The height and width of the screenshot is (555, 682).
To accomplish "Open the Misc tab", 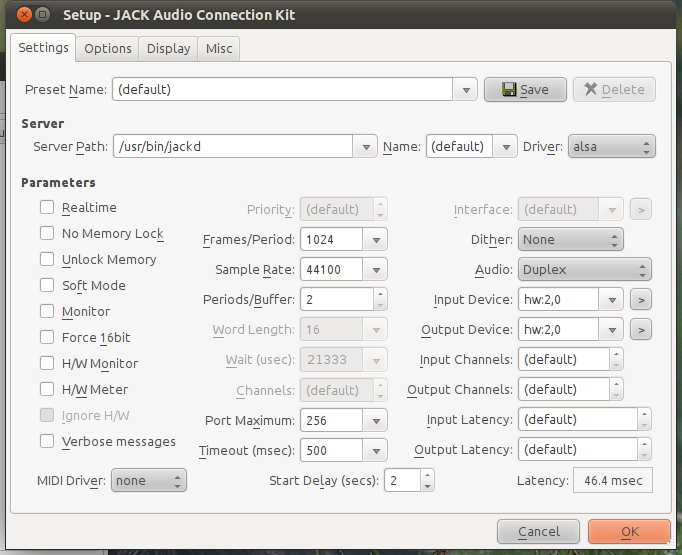I will [219, 48].
